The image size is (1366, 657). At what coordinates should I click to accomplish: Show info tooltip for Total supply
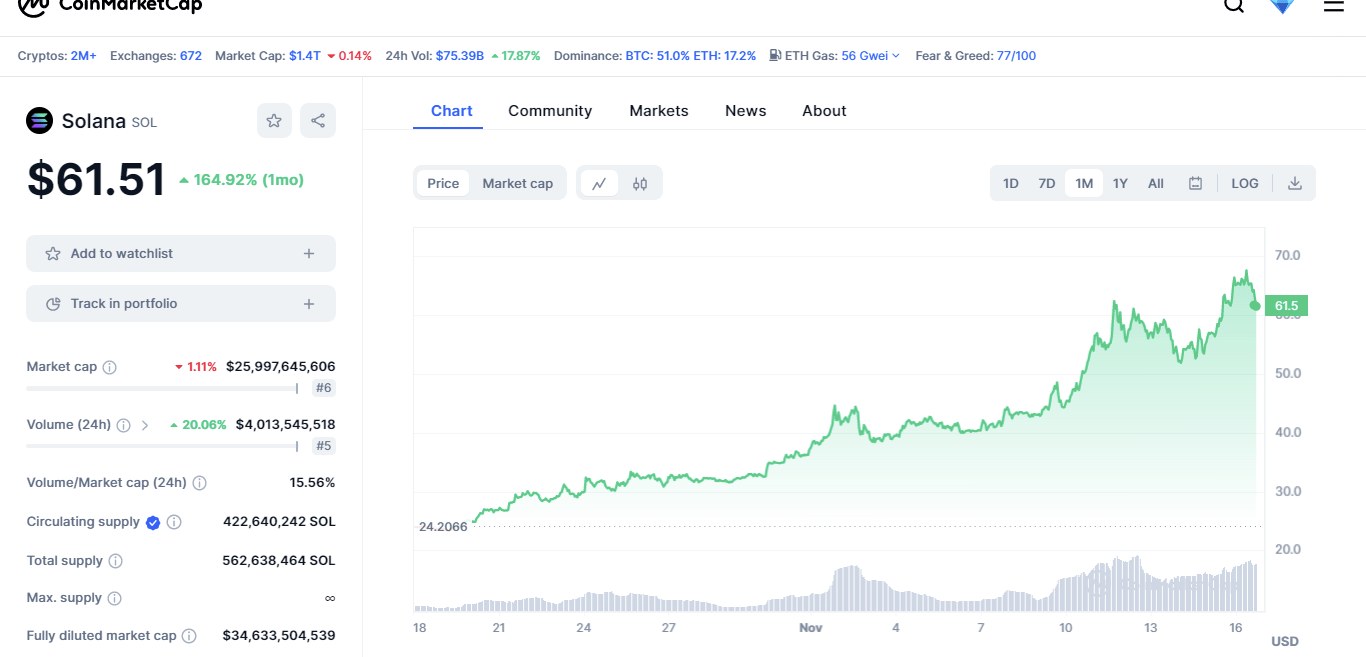coord(116,561)
